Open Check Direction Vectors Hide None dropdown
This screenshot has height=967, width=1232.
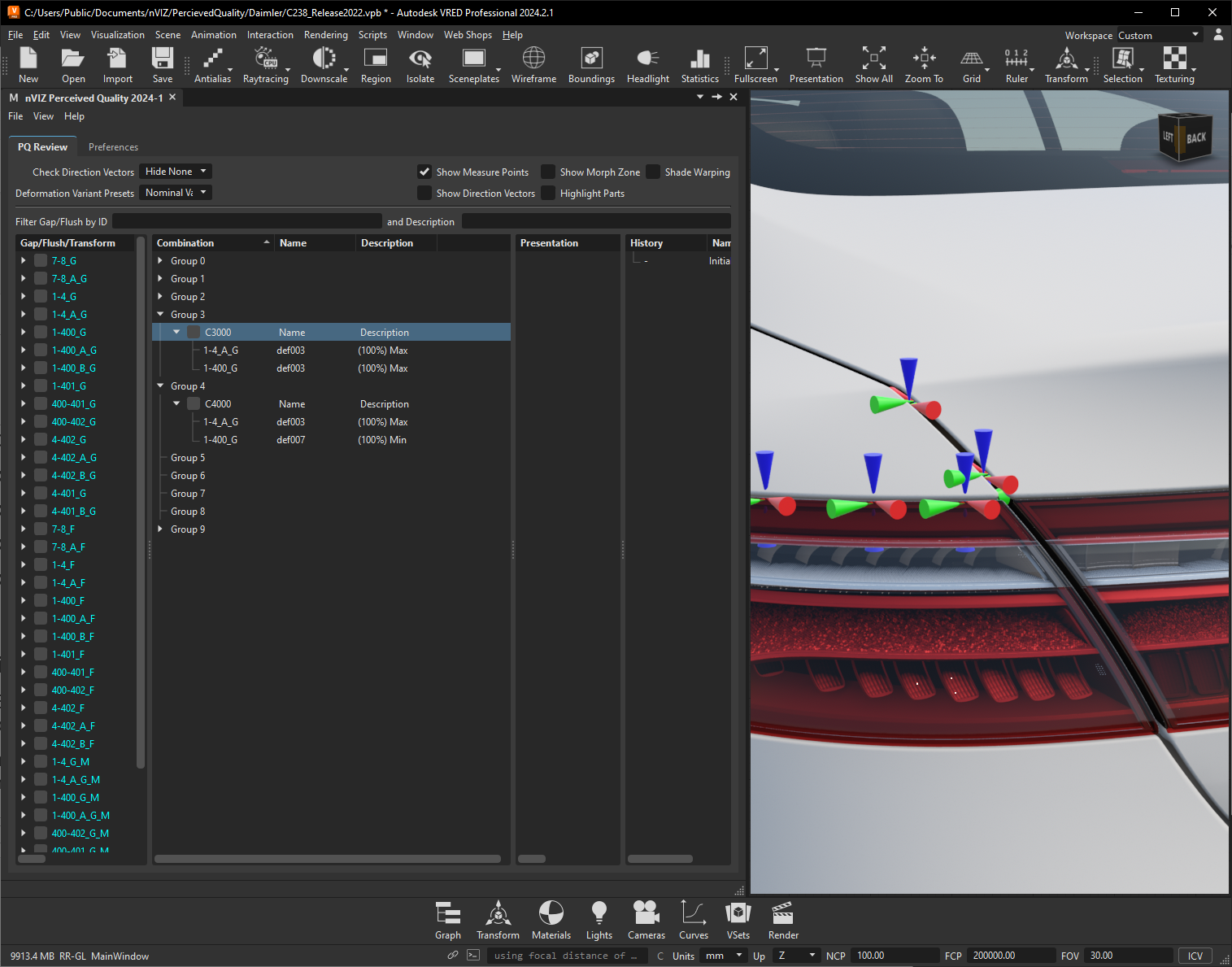pos(176,172)
